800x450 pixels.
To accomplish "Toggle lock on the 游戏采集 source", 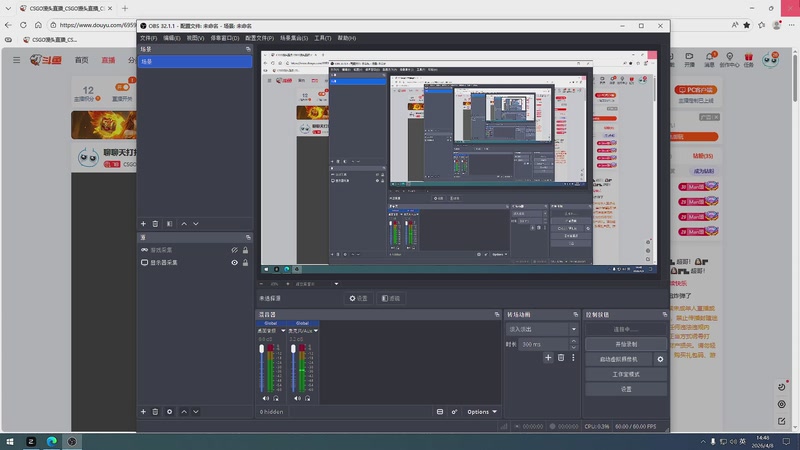I will point(245,250).
